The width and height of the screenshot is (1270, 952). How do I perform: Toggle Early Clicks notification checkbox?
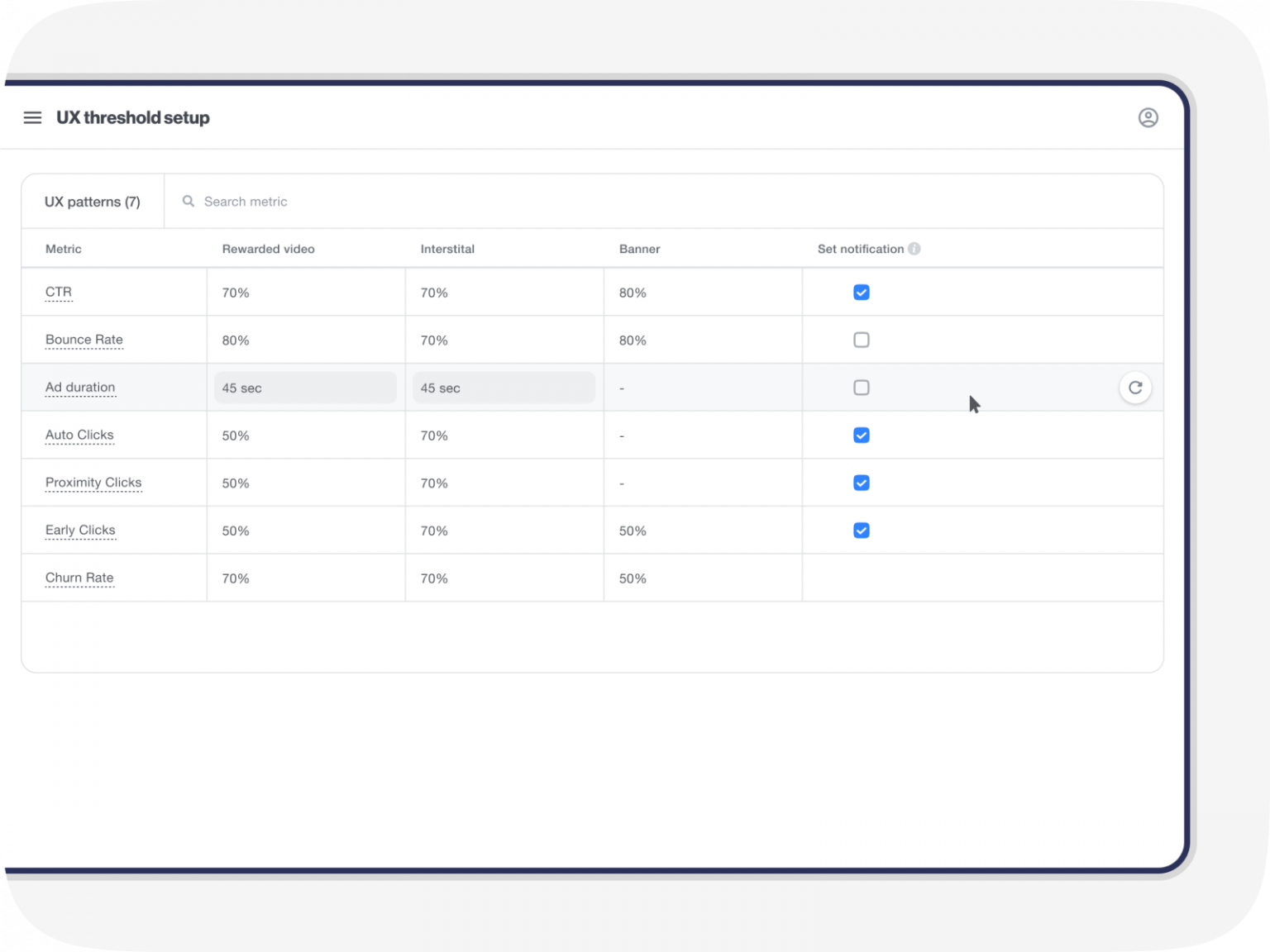861,531
